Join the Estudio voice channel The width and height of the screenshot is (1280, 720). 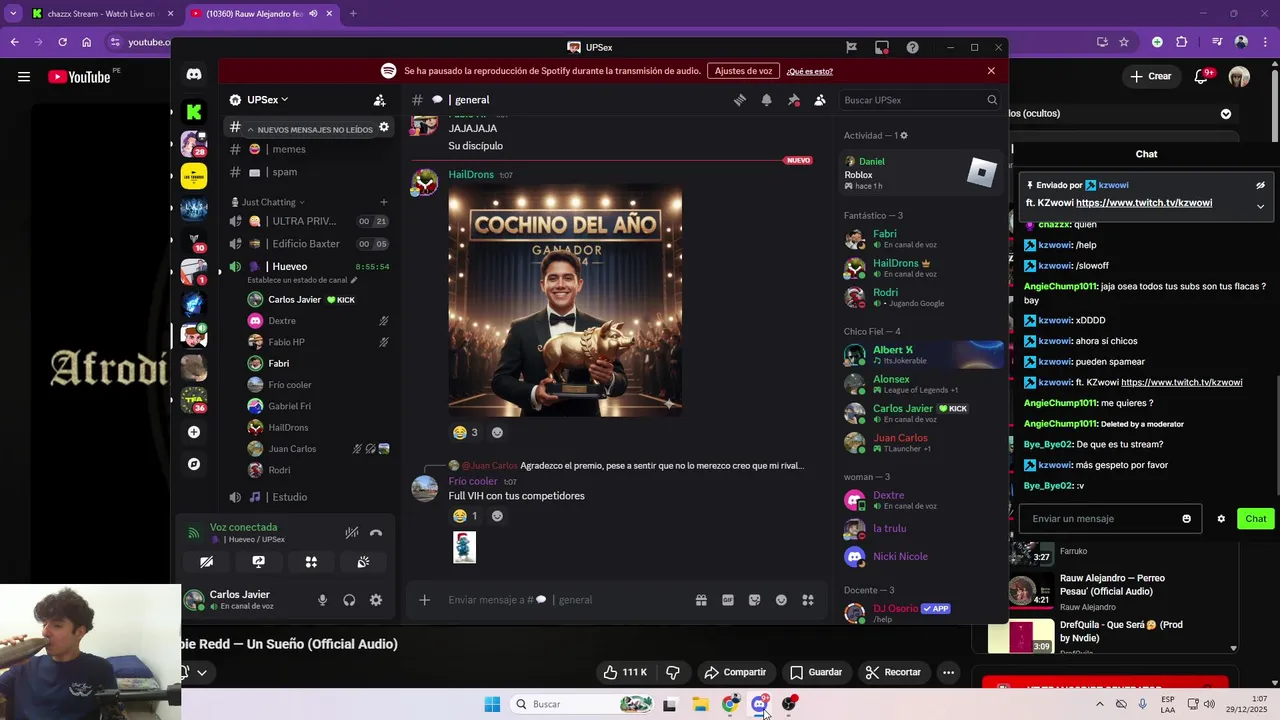tap(307, 497)
